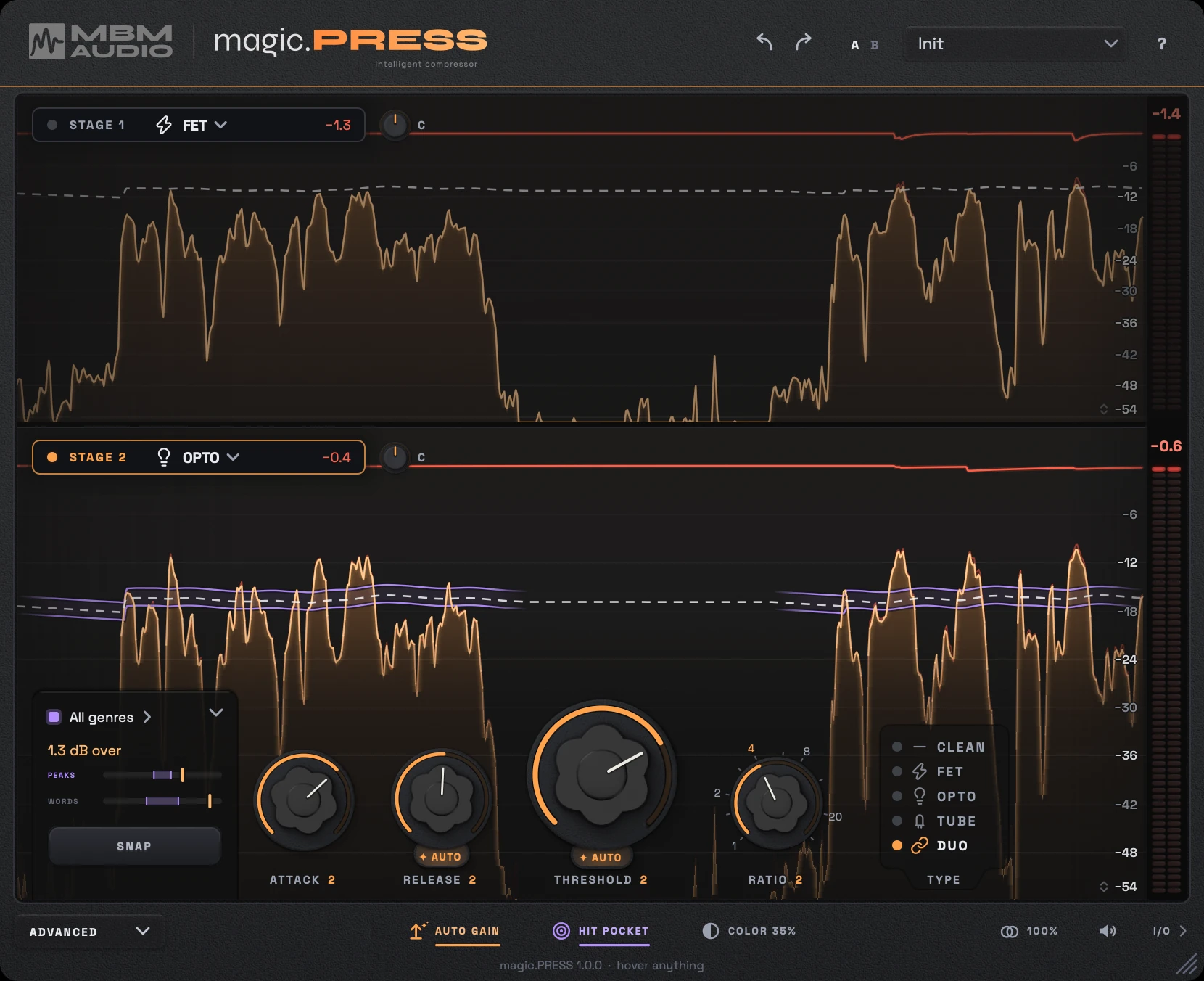
Task: Click the 100% mix overlapping circles icon
Action: click(x=1009, y=931)
